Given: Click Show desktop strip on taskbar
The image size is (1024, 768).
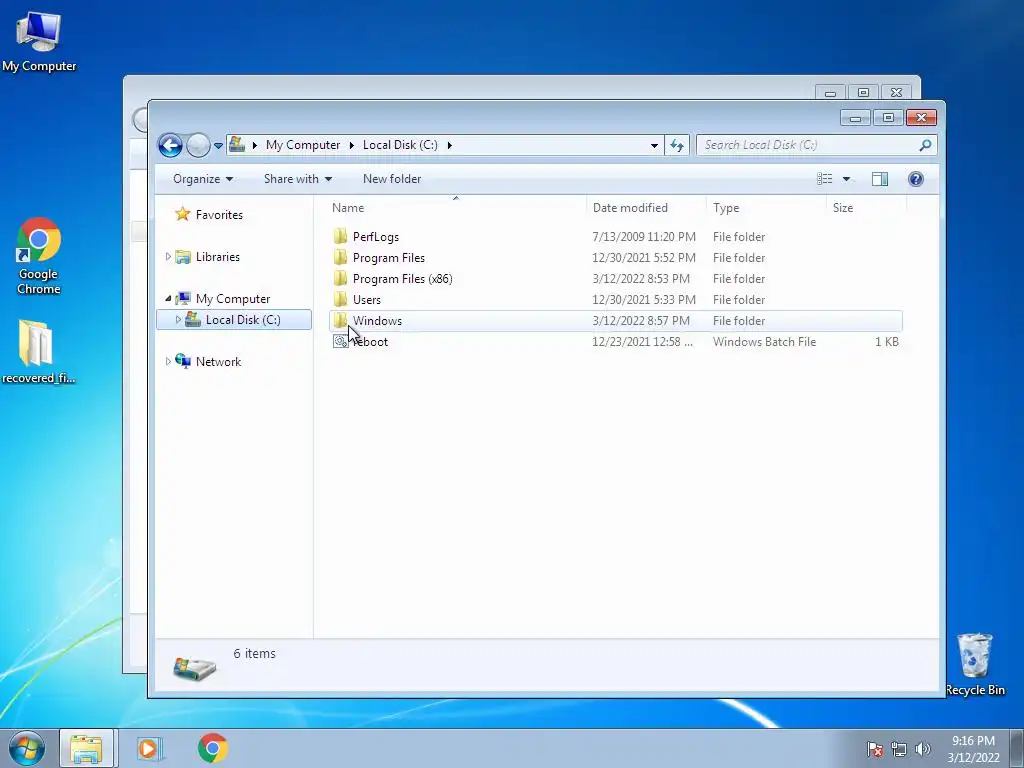Looking at the screenshot, I should click(x=1017, y=748).
